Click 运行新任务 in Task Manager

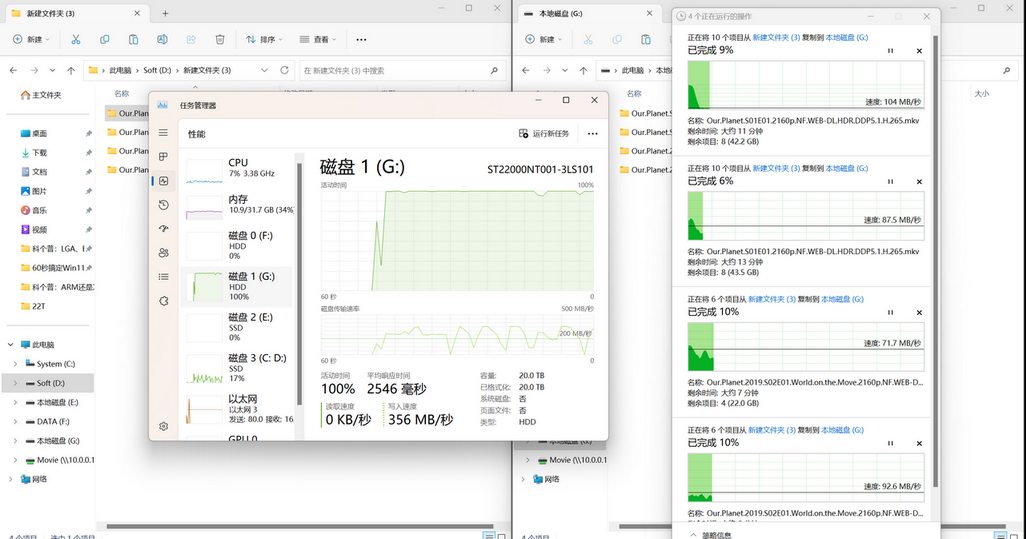(544, 133)
